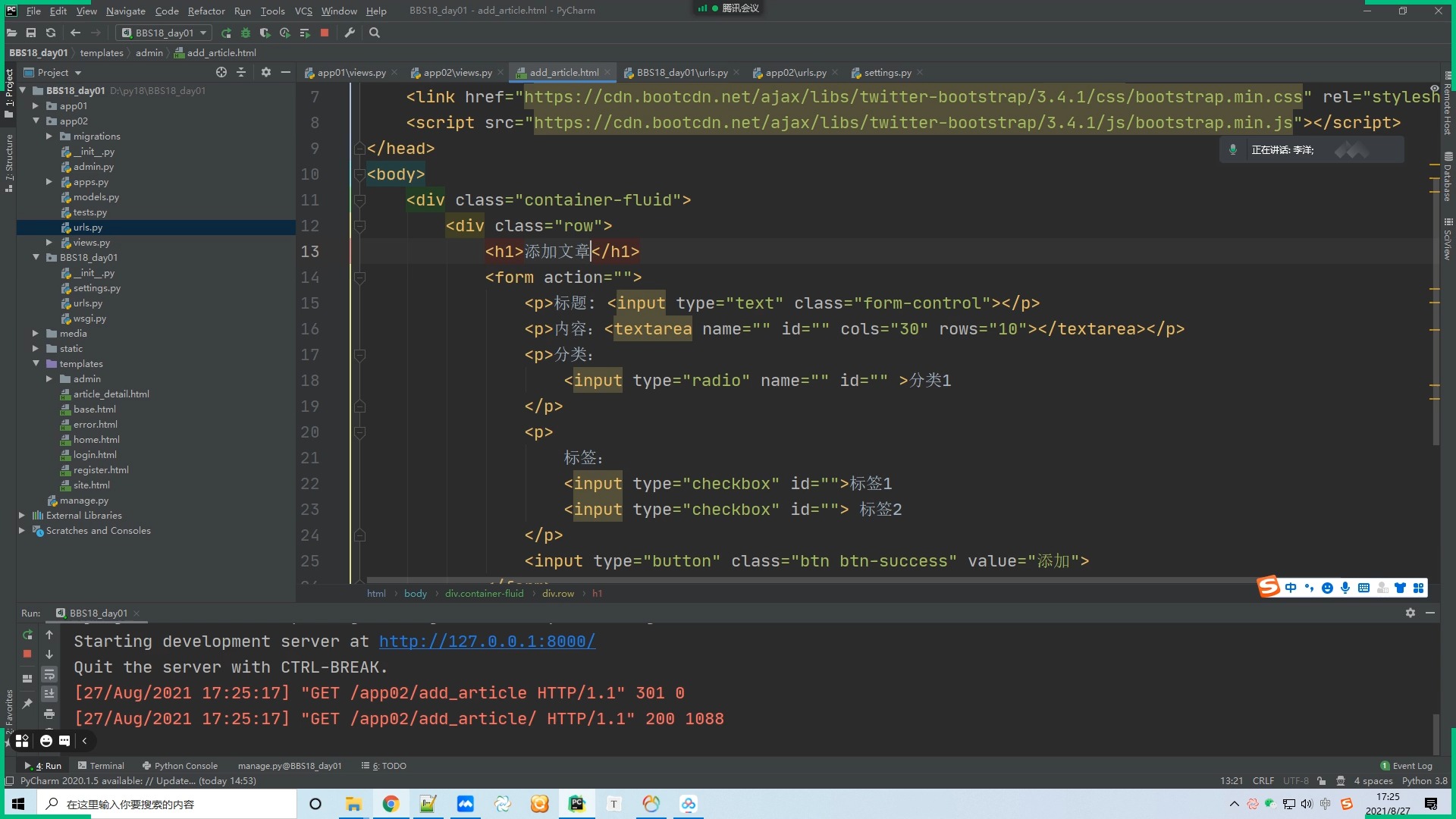Stop the running server with the toolbar stop square
The image size is (1456, 819).
pos(325,33)
